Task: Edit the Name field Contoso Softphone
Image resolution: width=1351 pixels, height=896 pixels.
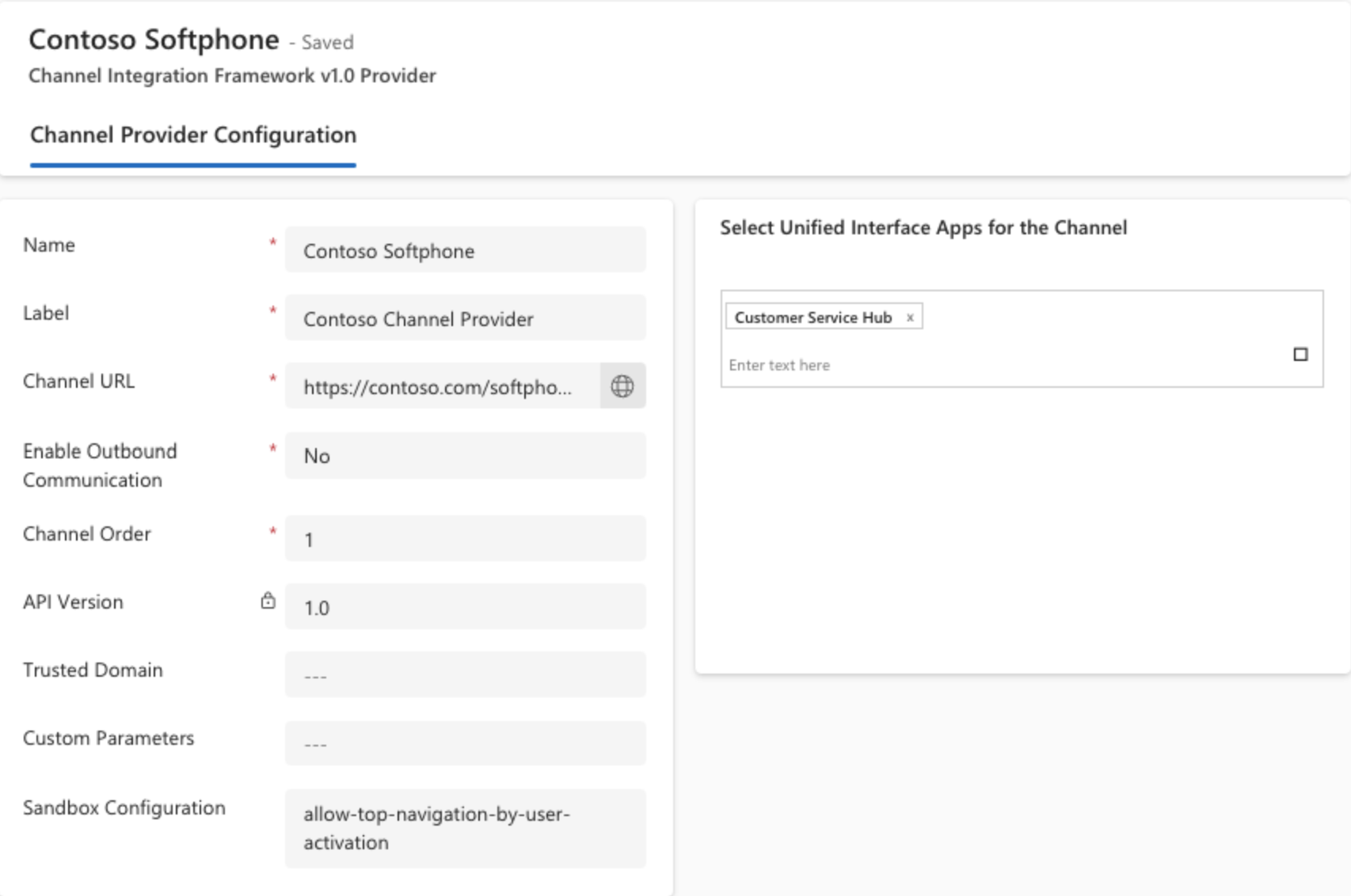Action: pos(466,250)
